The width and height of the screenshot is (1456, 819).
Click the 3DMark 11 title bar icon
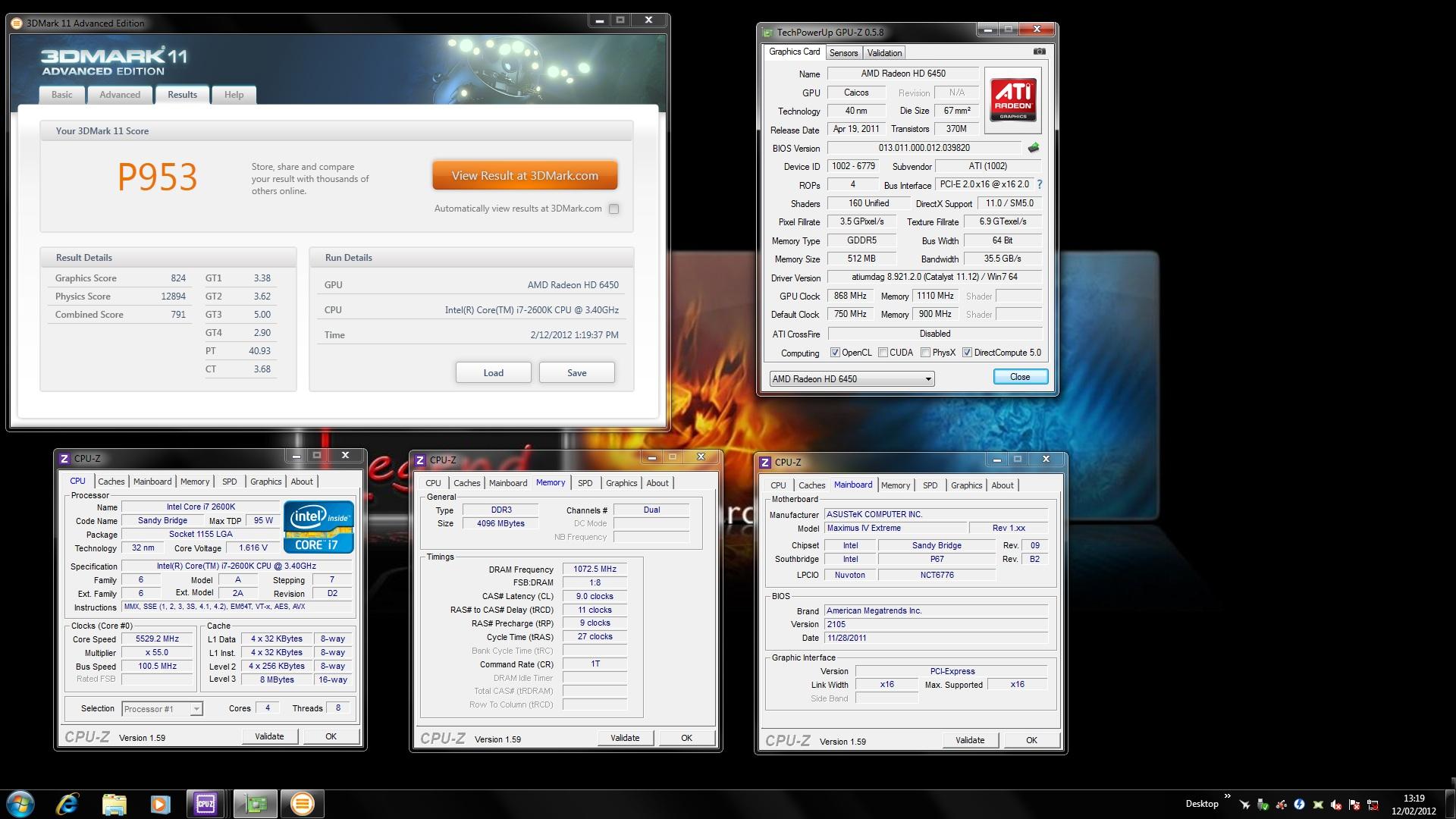tap(17, 23)
